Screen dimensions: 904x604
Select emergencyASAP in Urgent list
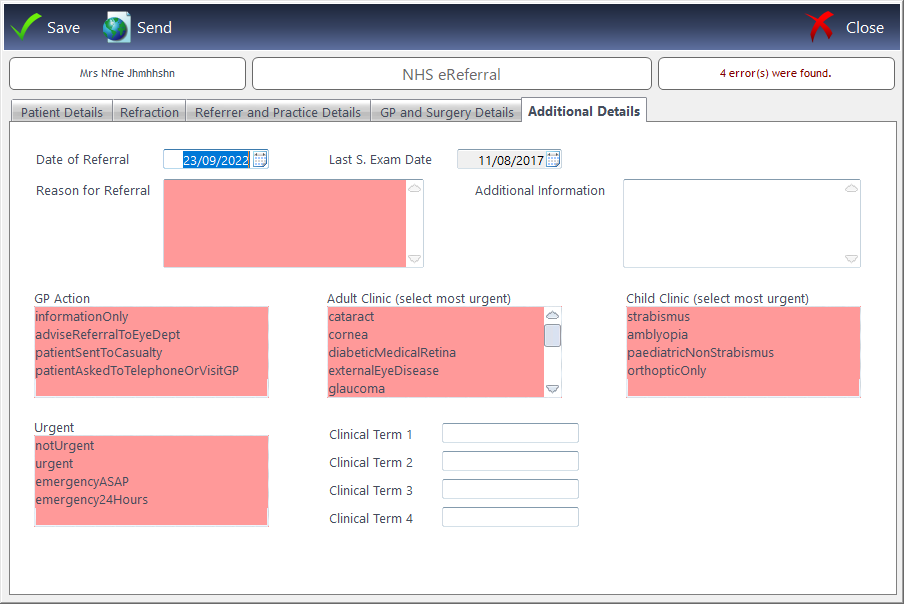151,481
